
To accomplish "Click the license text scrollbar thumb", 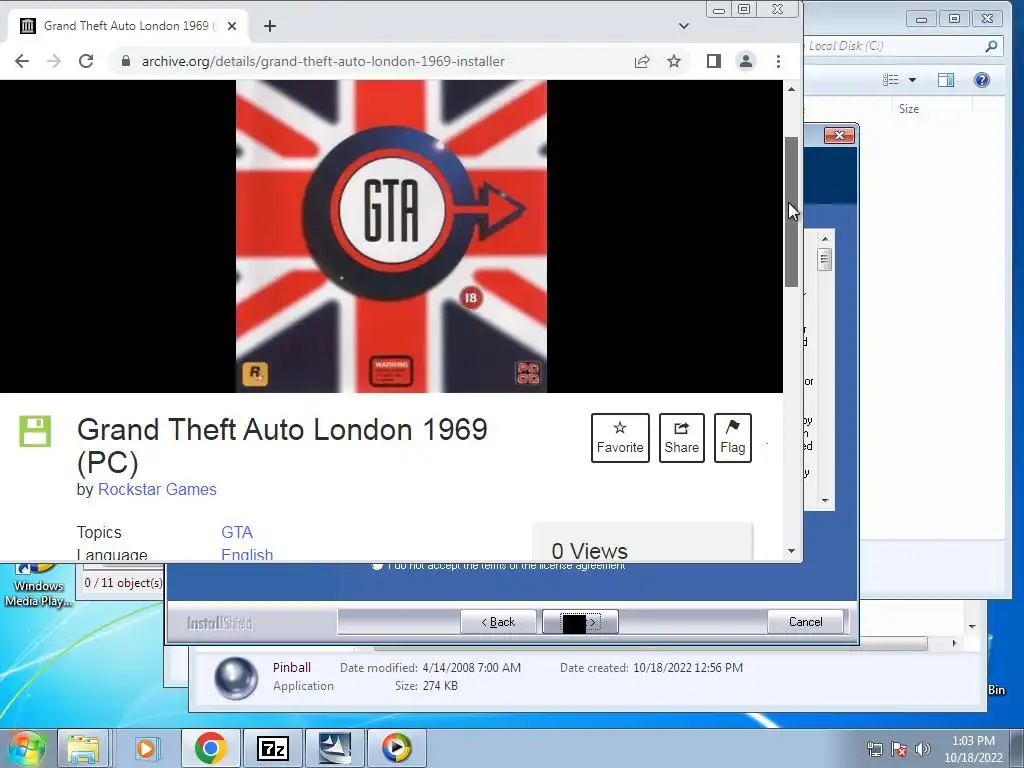I will coord(825,260).
